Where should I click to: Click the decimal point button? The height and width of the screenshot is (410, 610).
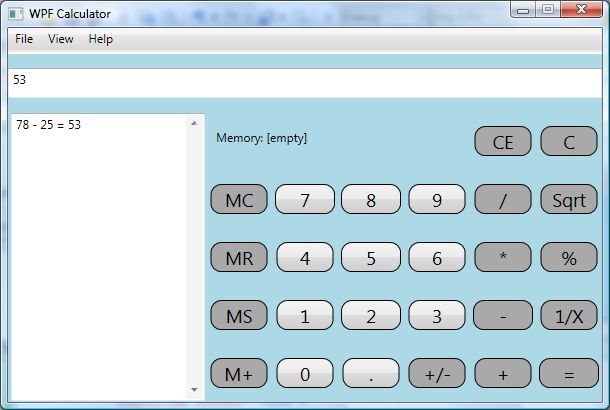point(371,373)
